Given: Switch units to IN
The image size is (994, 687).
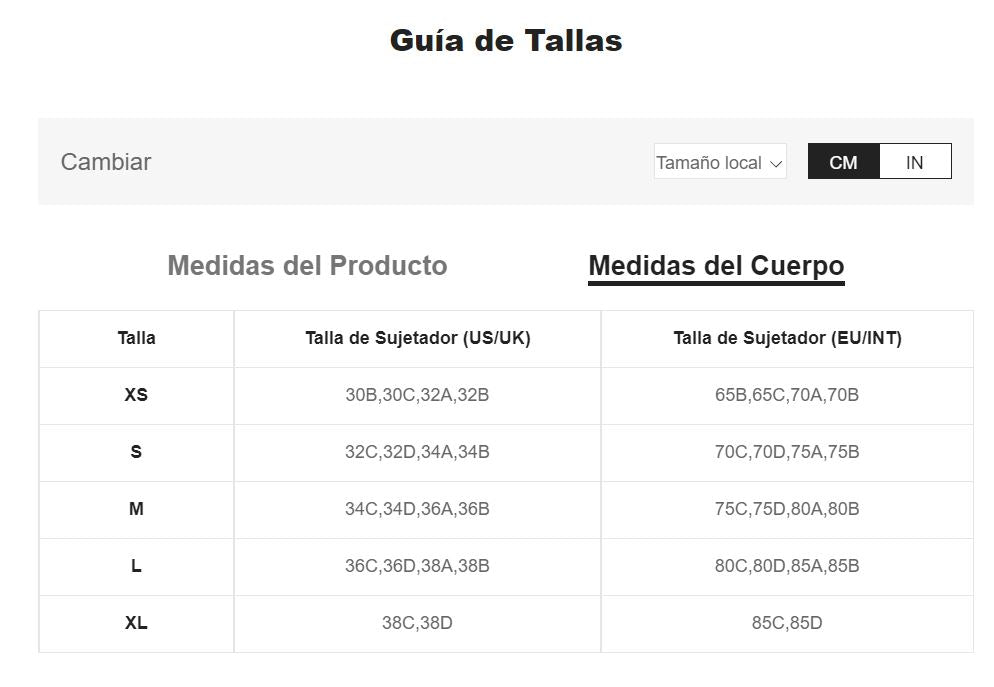Looking at the screenshot, I should pos(914,162).
